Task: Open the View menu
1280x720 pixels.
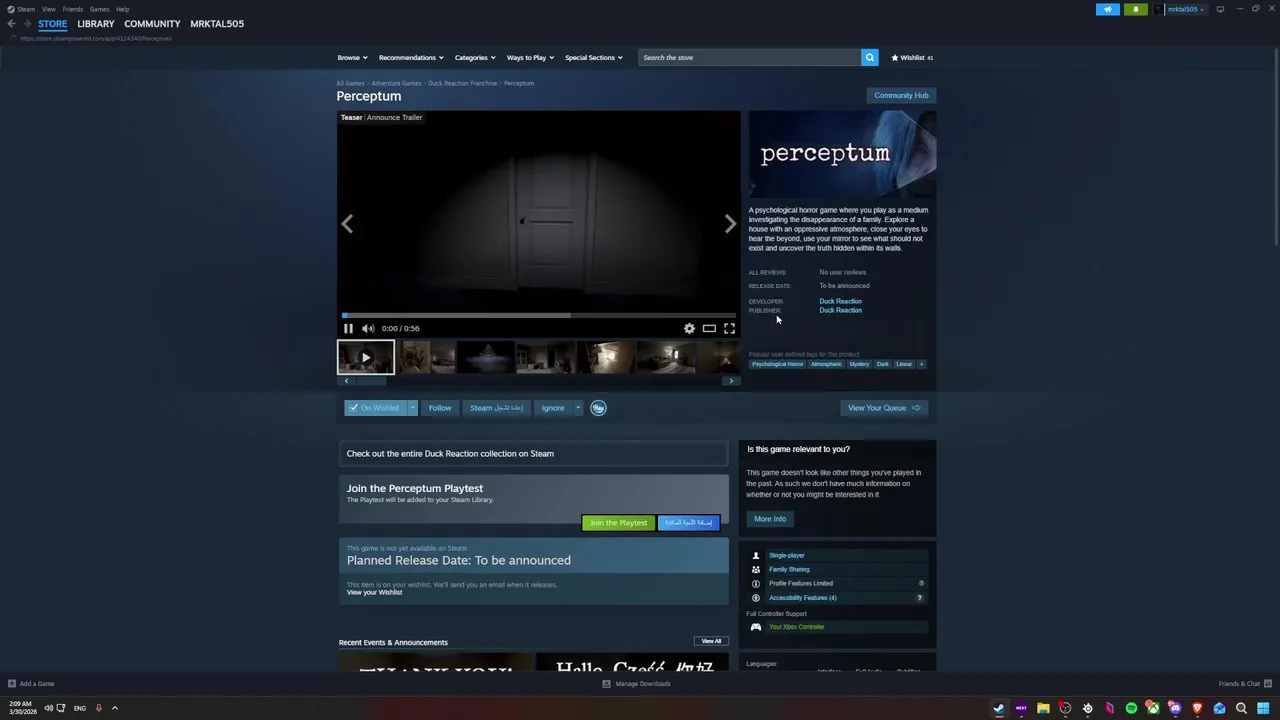Action: click(x=48, y=9)
